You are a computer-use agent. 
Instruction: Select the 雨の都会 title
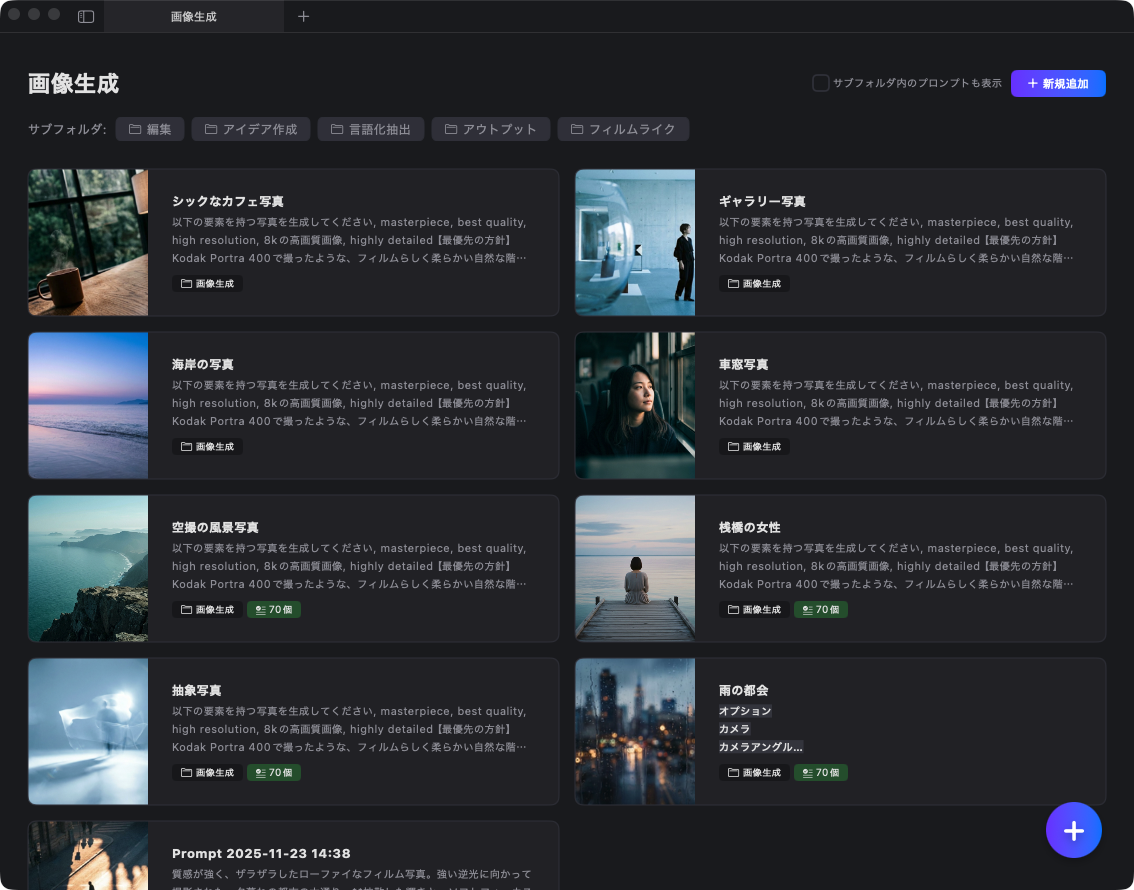tap(743, 690)
